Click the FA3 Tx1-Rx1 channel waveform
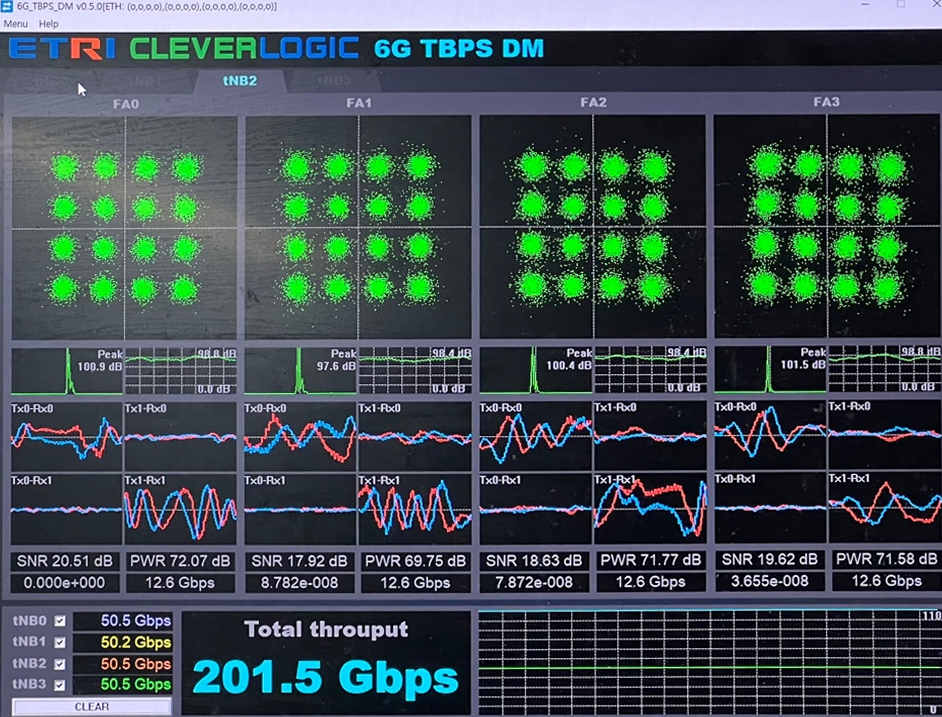Image resolution: width=942 pixels, height=717 pixels. (883, 508)
